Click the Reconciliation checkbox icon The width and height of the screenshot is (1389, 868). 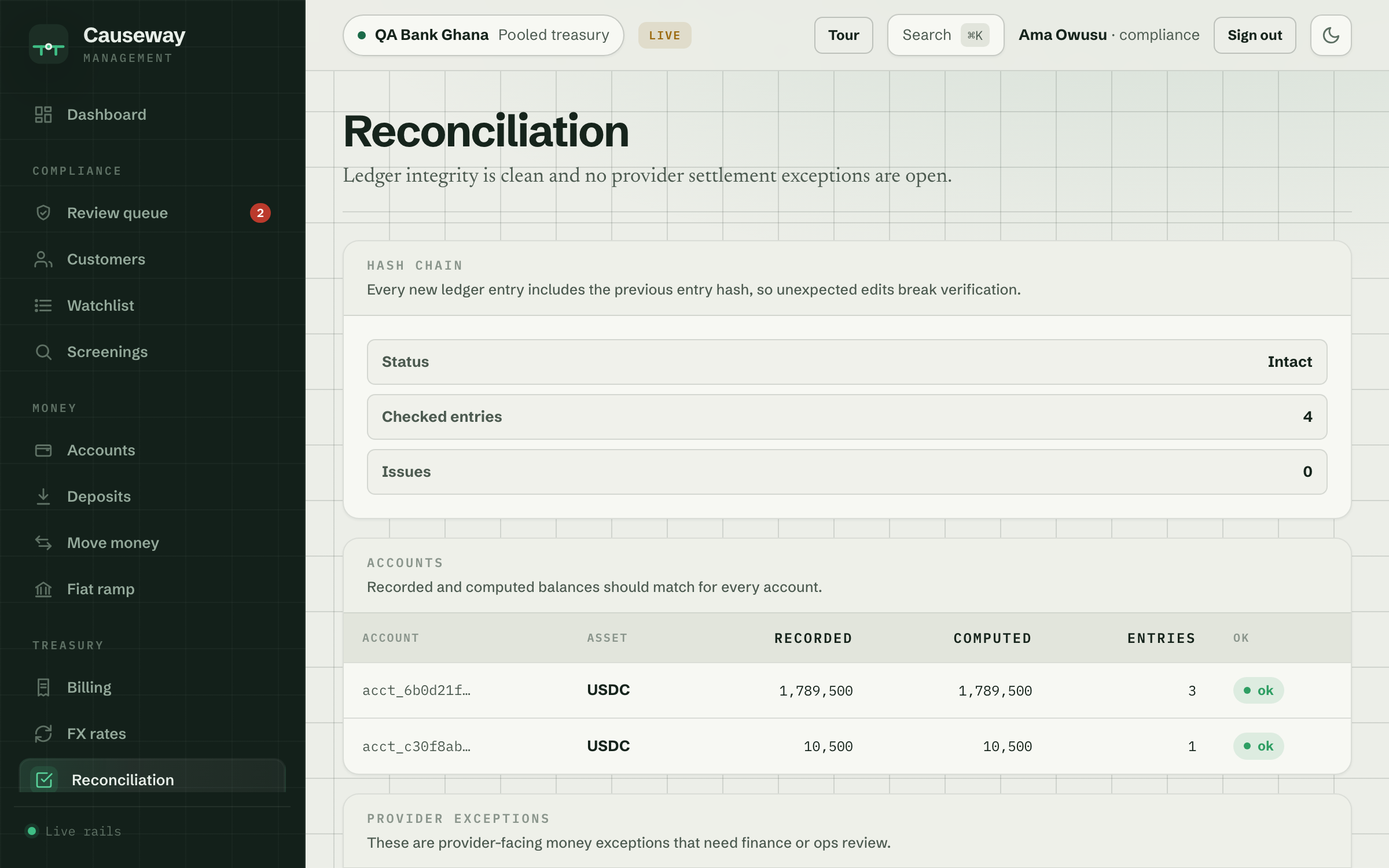(44, 779)
